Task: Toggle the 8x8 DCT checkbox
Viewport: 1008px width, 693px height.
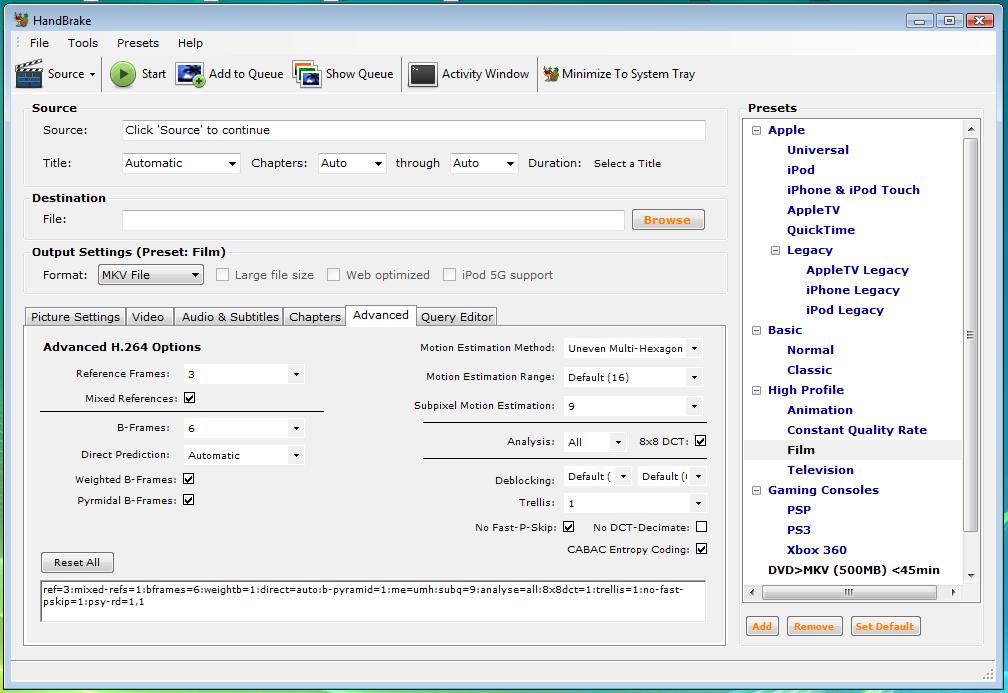Action: [x=701, y=441]
